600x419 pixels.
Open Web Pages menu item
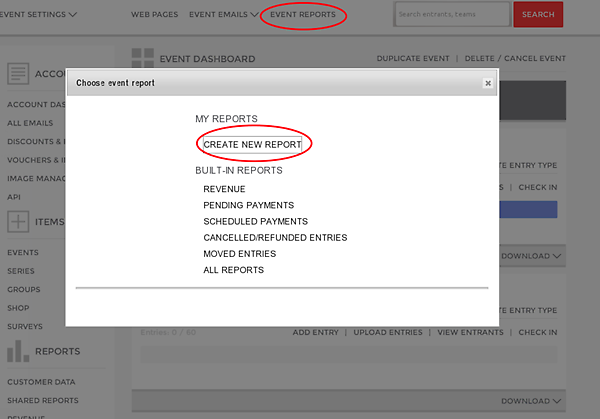tap(155, 15)
